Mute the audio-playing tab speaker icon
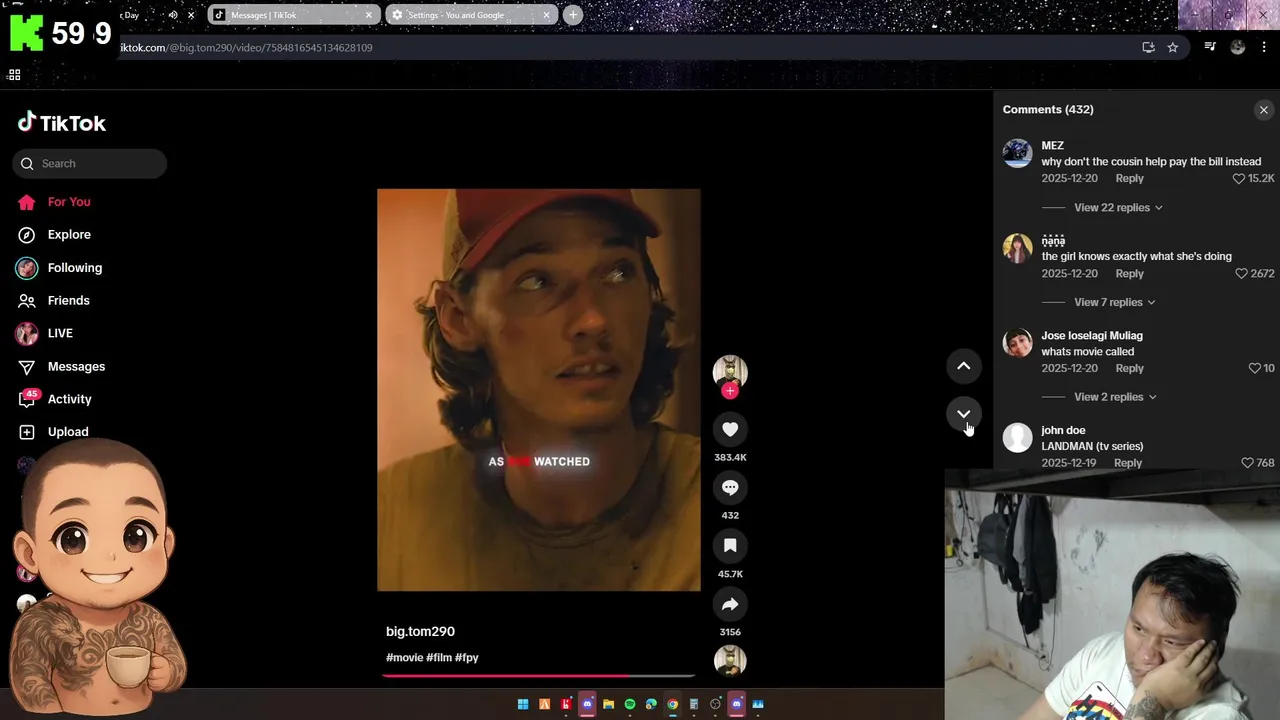Image resolution: width=1280 pixels, height=720 pixels. pyautogui.click(x=173, y=15)
